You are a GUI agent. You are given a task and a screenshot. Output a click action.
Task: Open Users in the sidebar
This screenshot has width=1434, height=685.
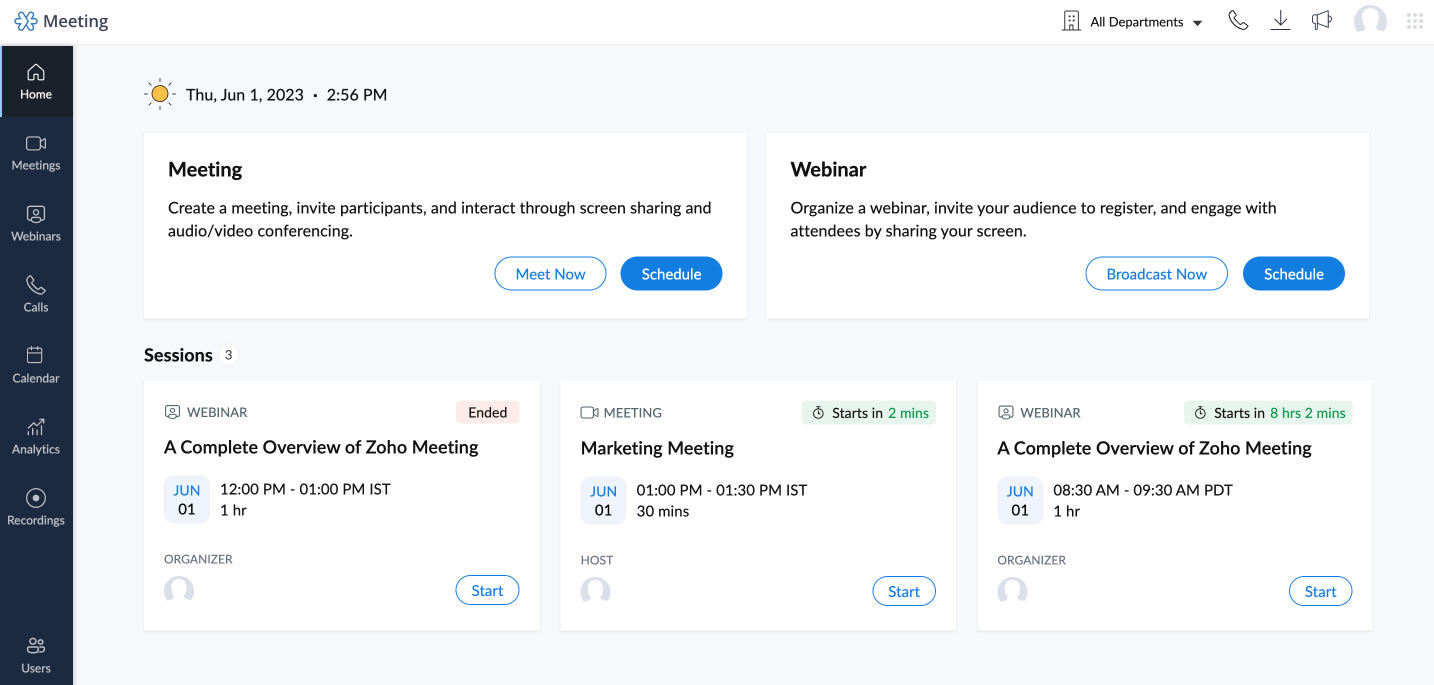coord(36,656)
